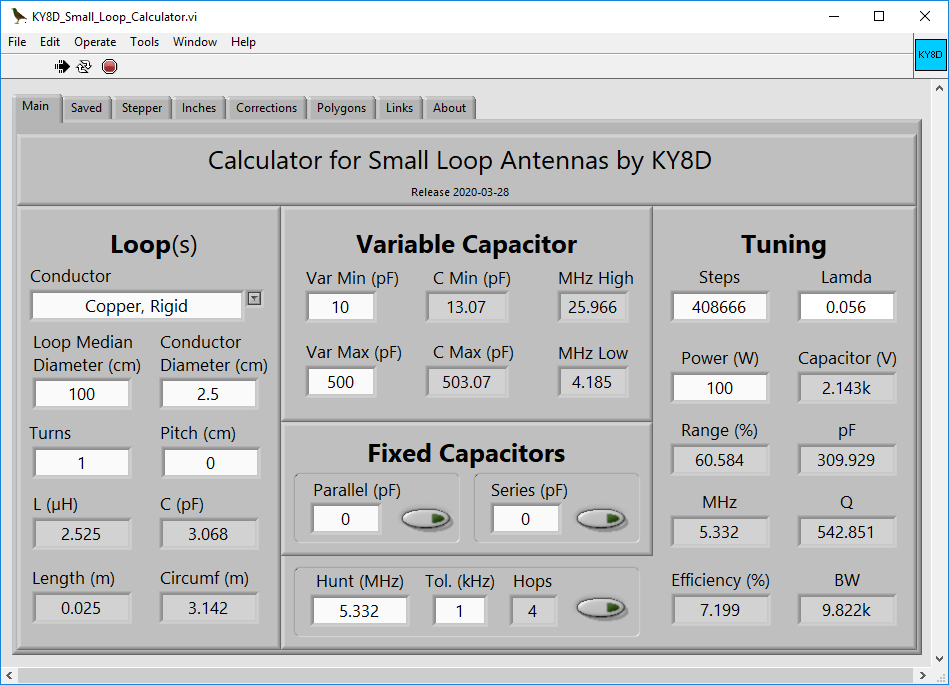Click the horizontal scrollbar right arrow

tap(922, 675)
